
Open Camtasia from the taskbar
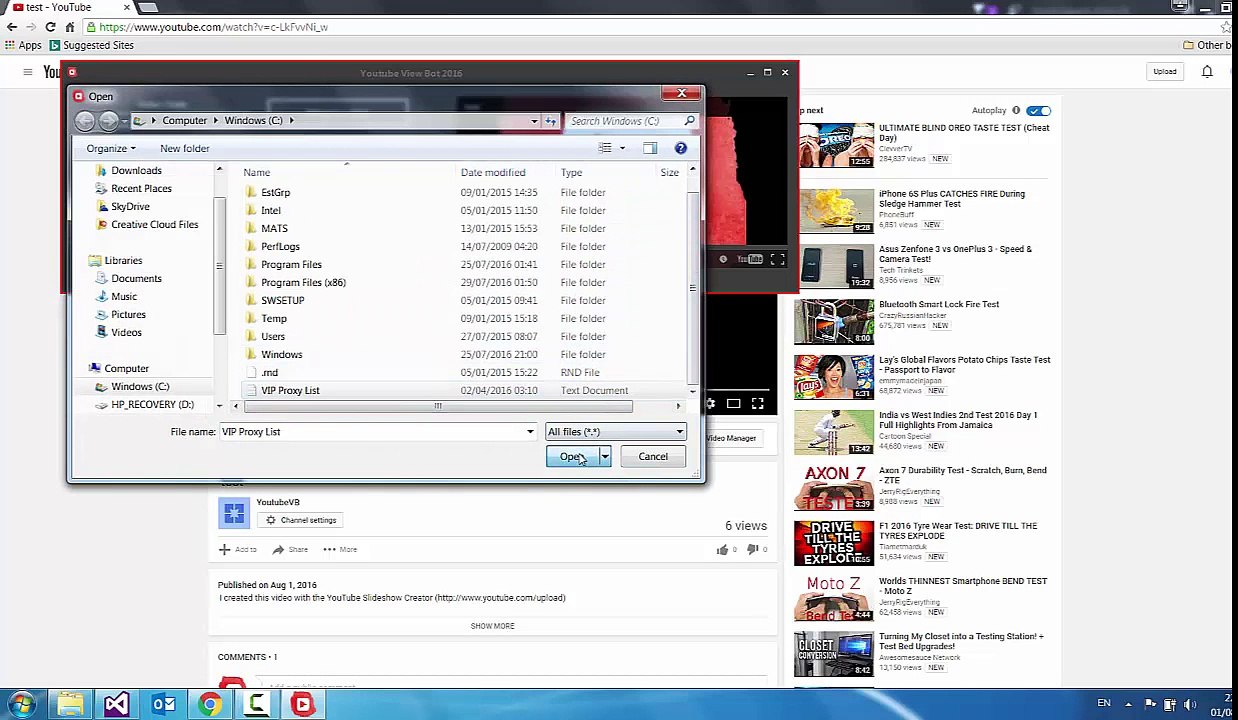pos(256,705)
